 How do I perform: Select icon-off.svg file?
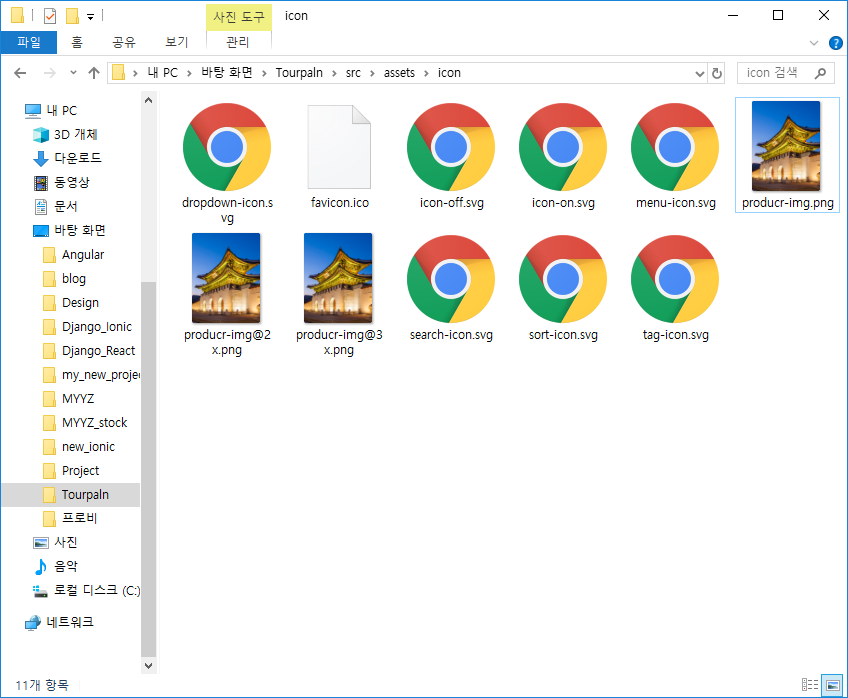click(451, 157)
